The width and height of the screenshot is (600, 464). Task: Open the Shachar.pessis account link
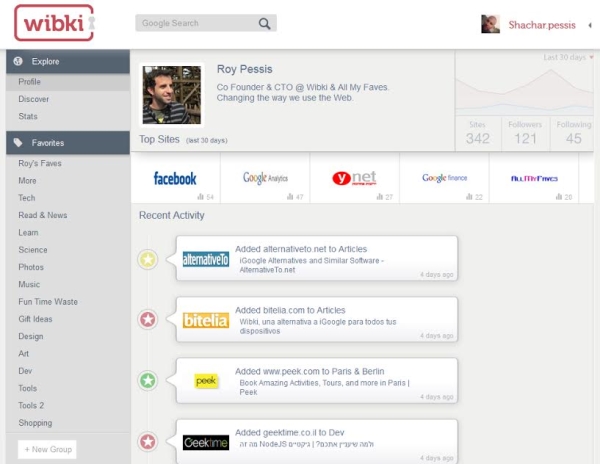542,25
